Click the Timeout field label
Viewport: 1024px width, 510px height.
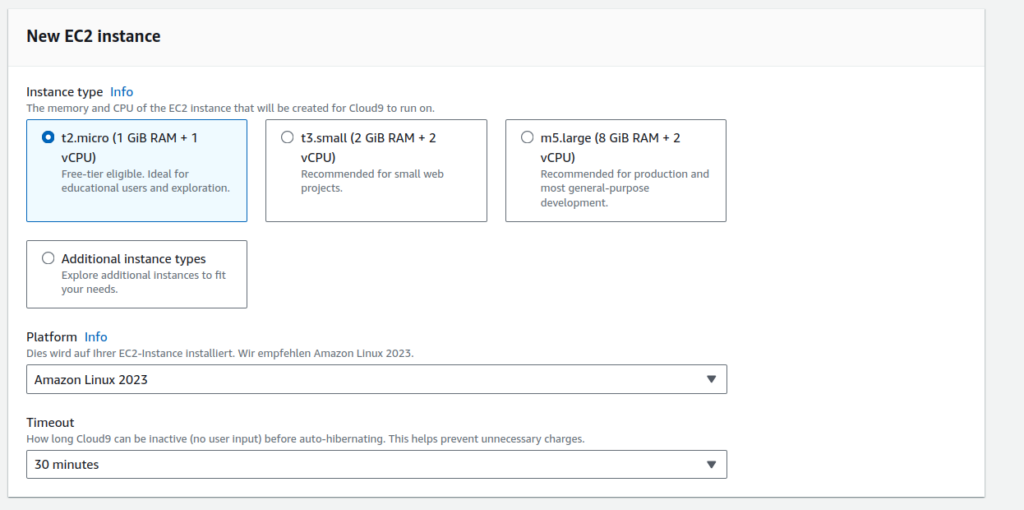click(50, 423)
